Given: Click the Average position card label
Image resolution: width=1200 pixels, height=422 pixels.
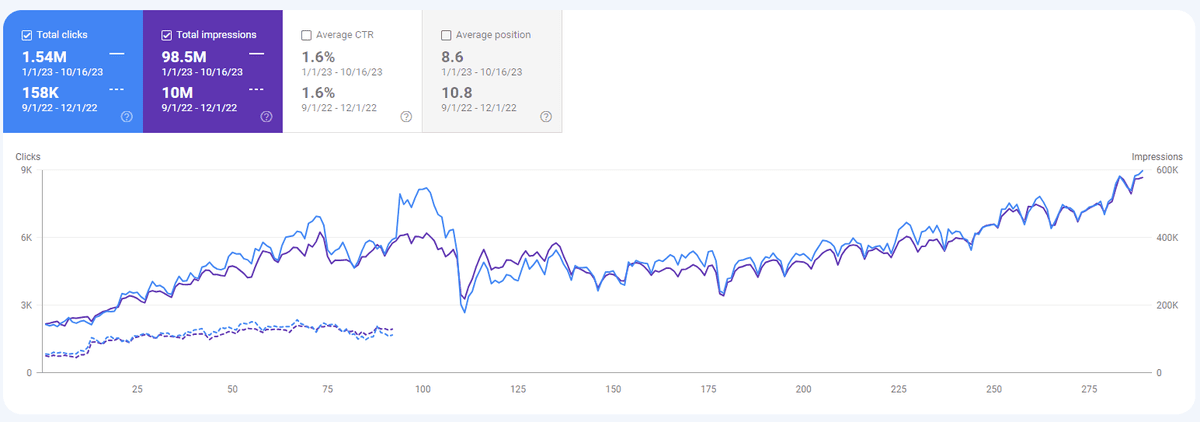Looking at the screenshot, I should point(493,35).
